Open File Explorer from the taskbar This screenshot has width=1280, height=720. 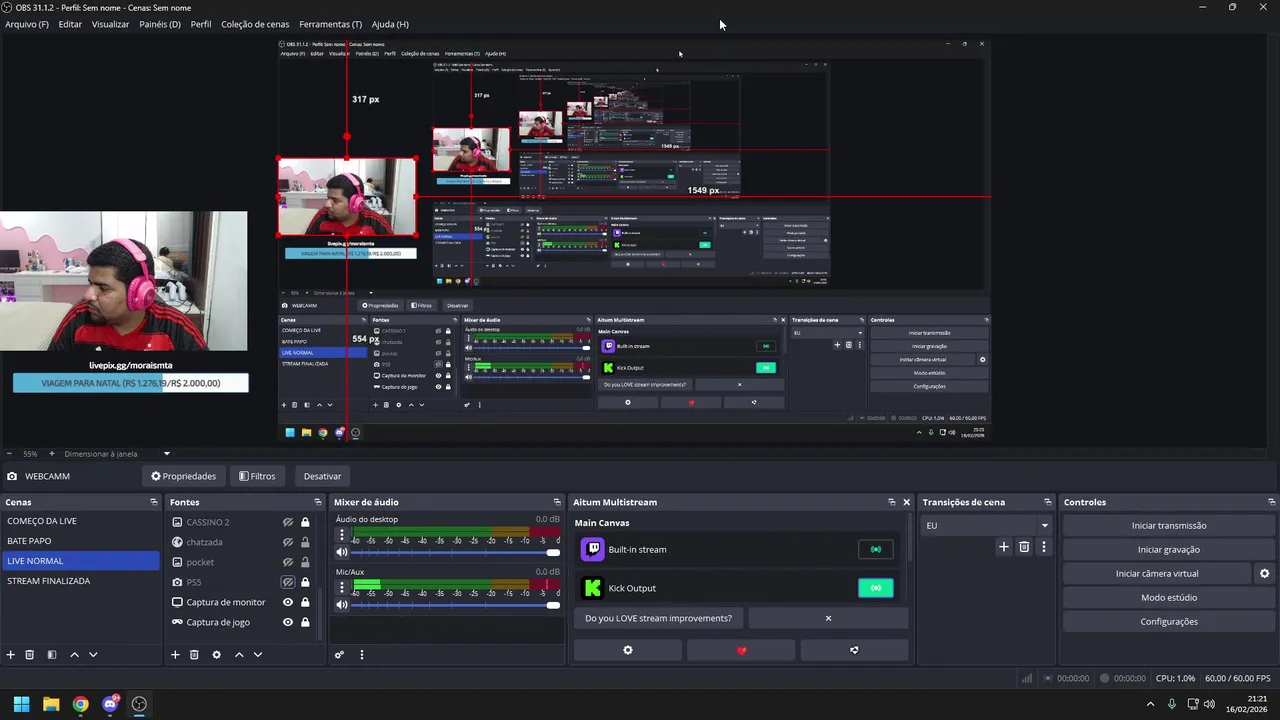click(51, 704)
